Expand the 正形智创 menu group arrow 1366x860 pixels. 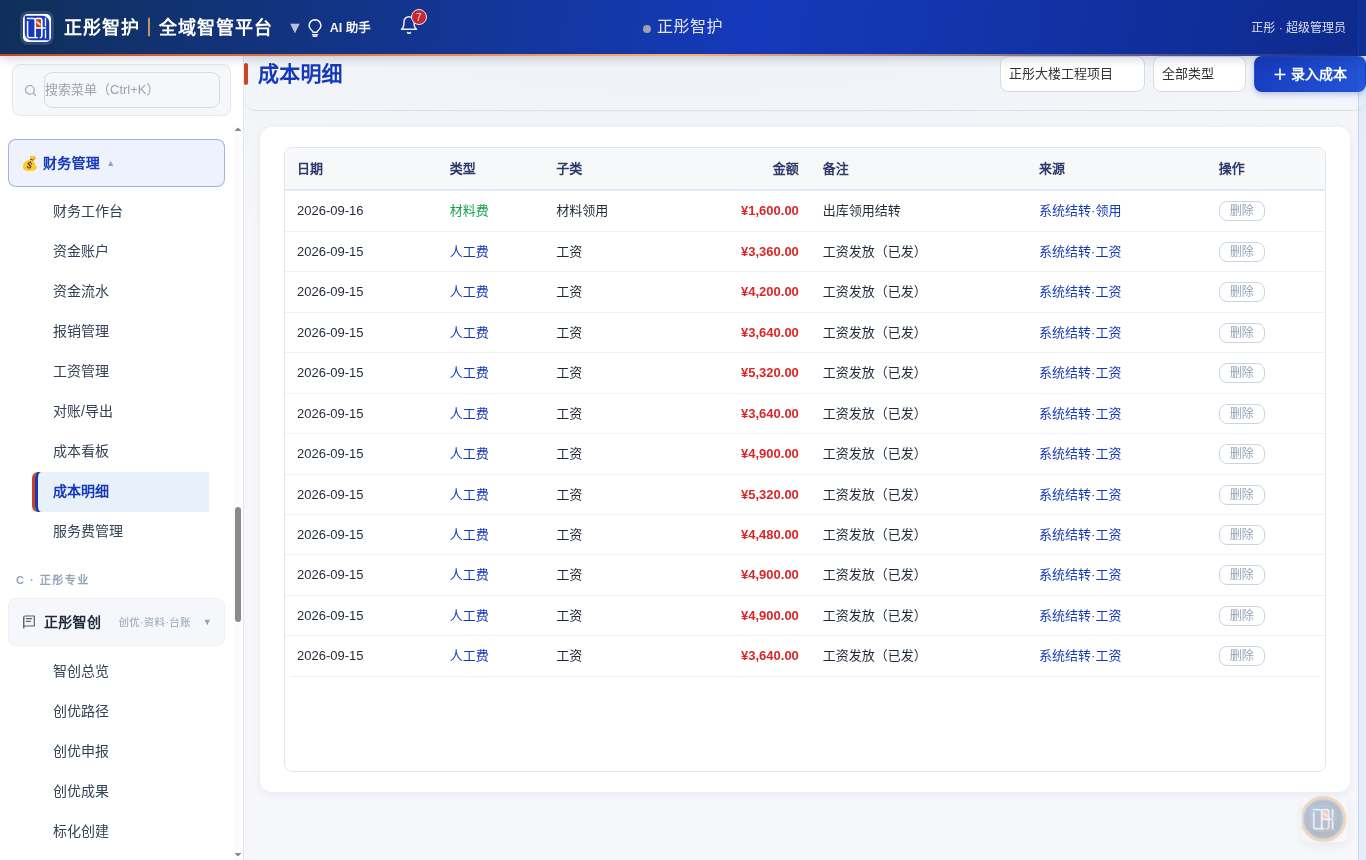(x=207, y=622)
